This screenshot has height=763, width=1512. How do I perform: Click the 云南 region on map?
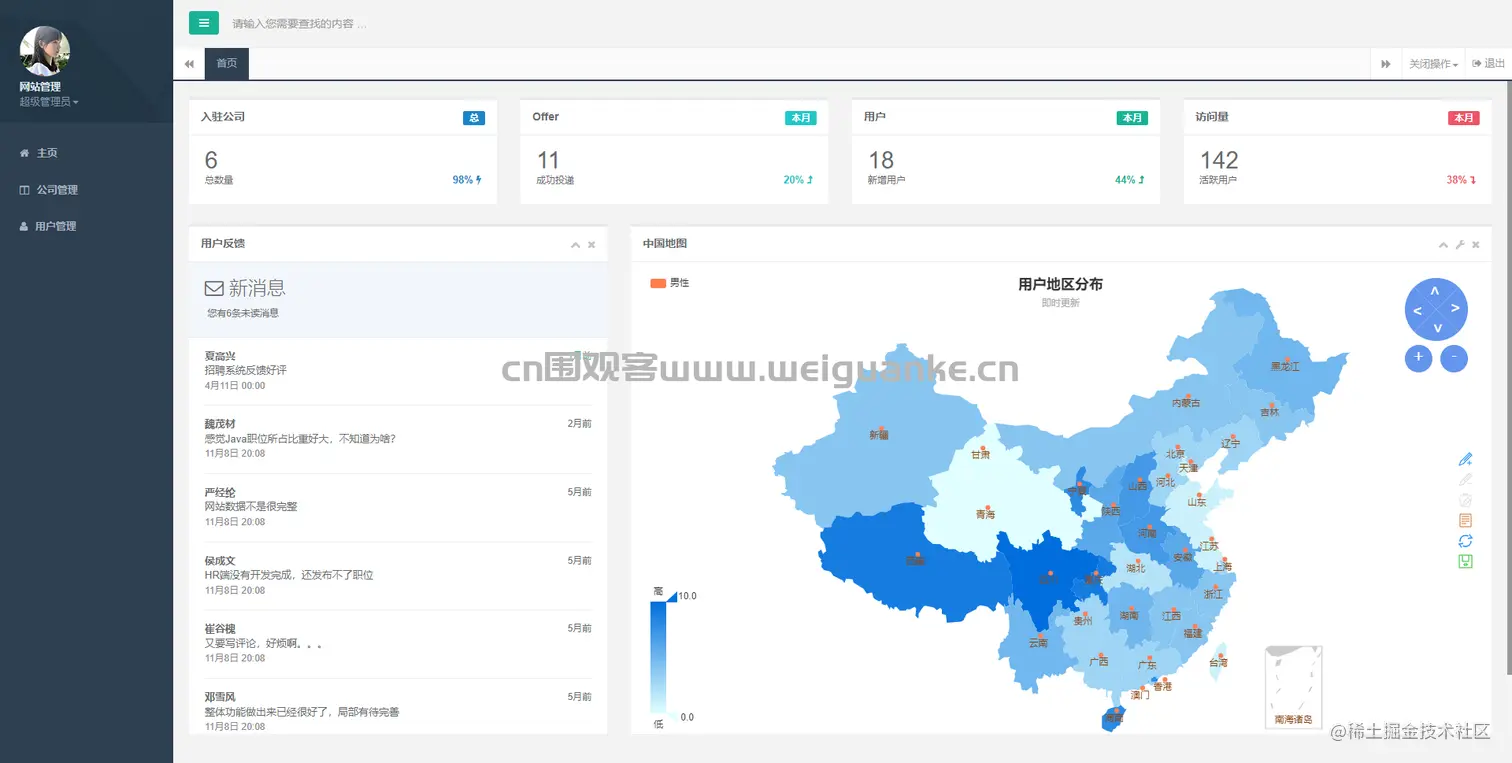click(1039, 642)
